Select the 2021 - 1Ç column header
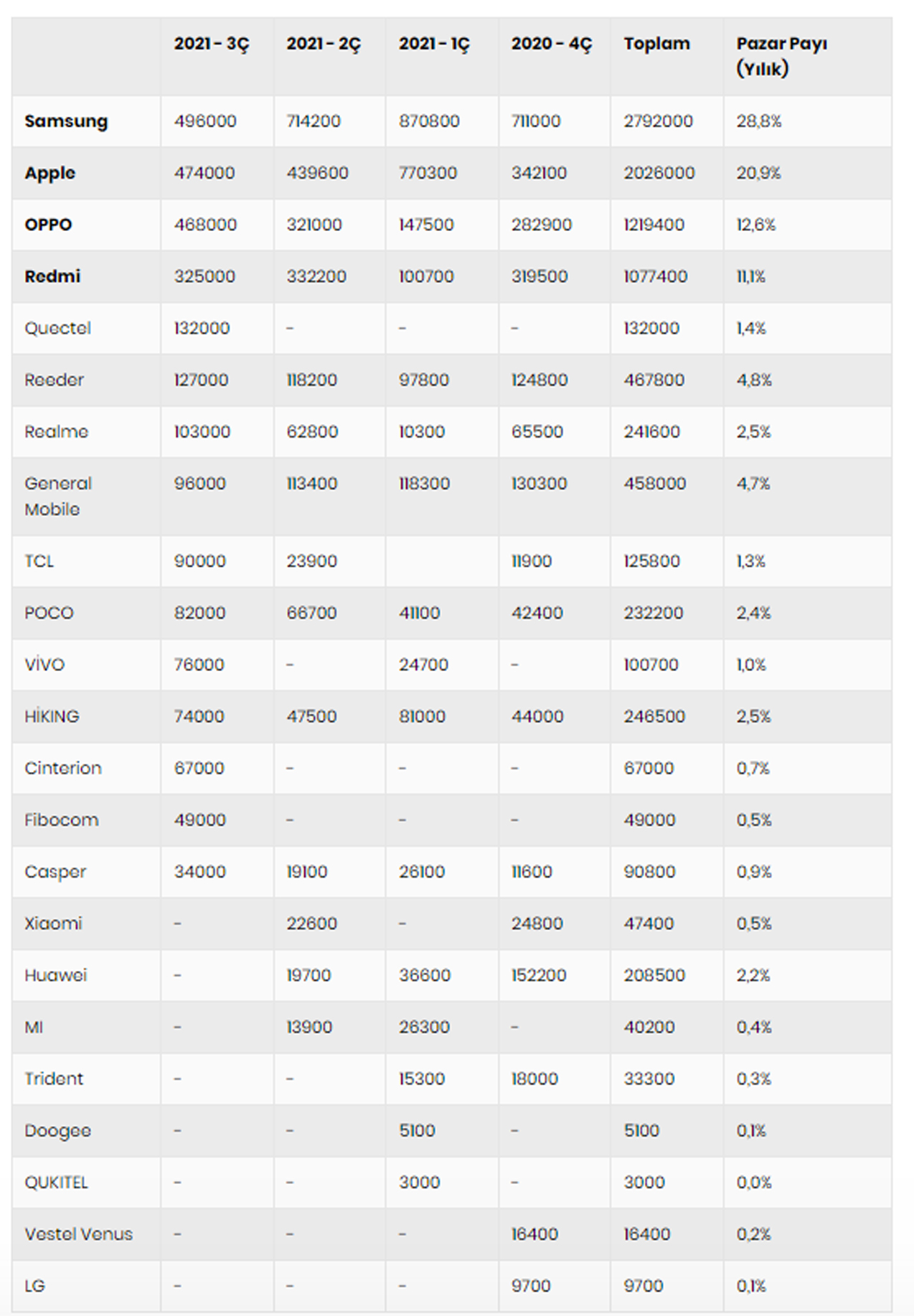This screenshot has width=914, height=1316. tap(434, 44)
